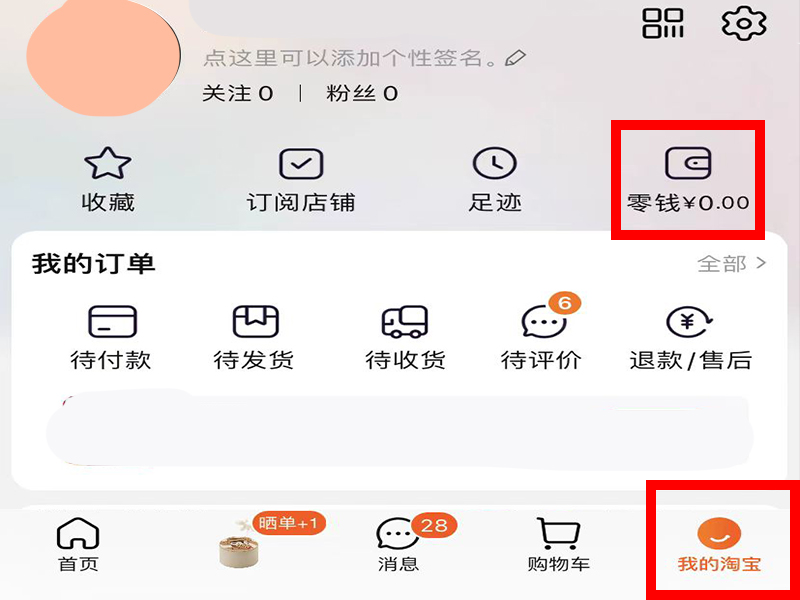Go to the 购物车 shopping cart tab
Viewport: 800px width, 600px height.
(559, 545)
